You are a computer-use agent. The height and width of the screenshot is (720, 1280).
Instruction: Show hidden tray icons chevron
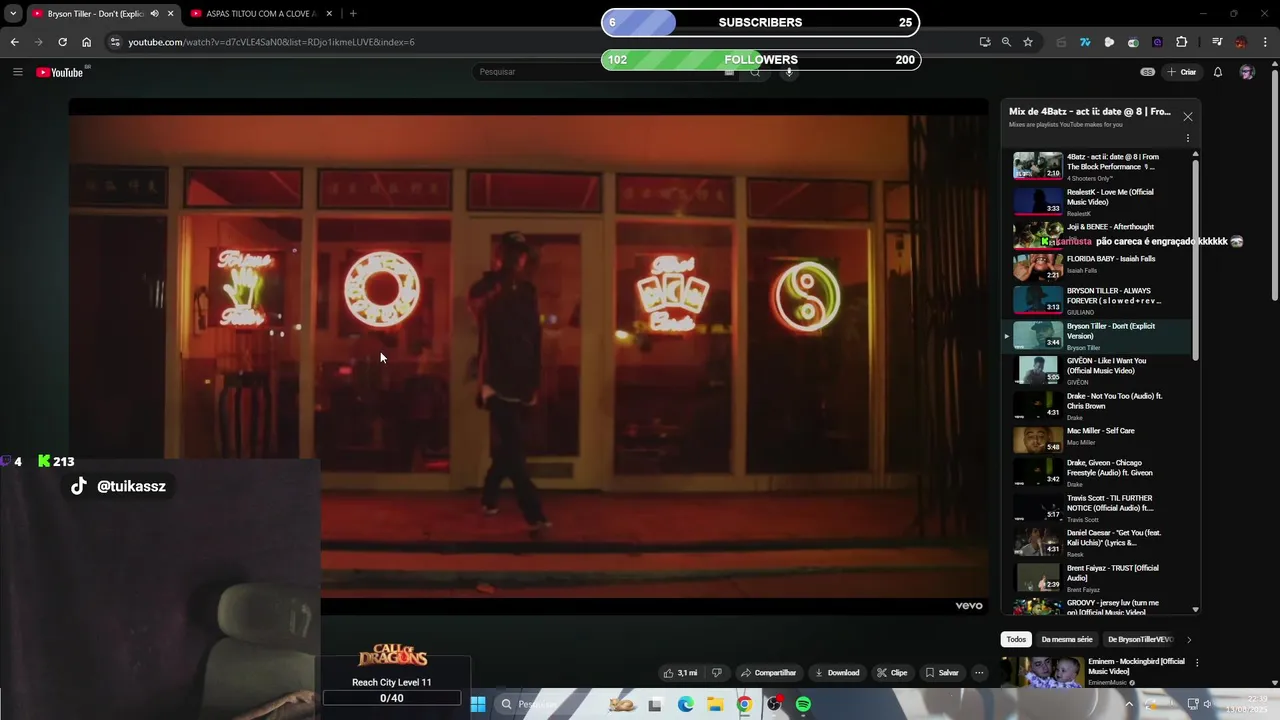1130,704
